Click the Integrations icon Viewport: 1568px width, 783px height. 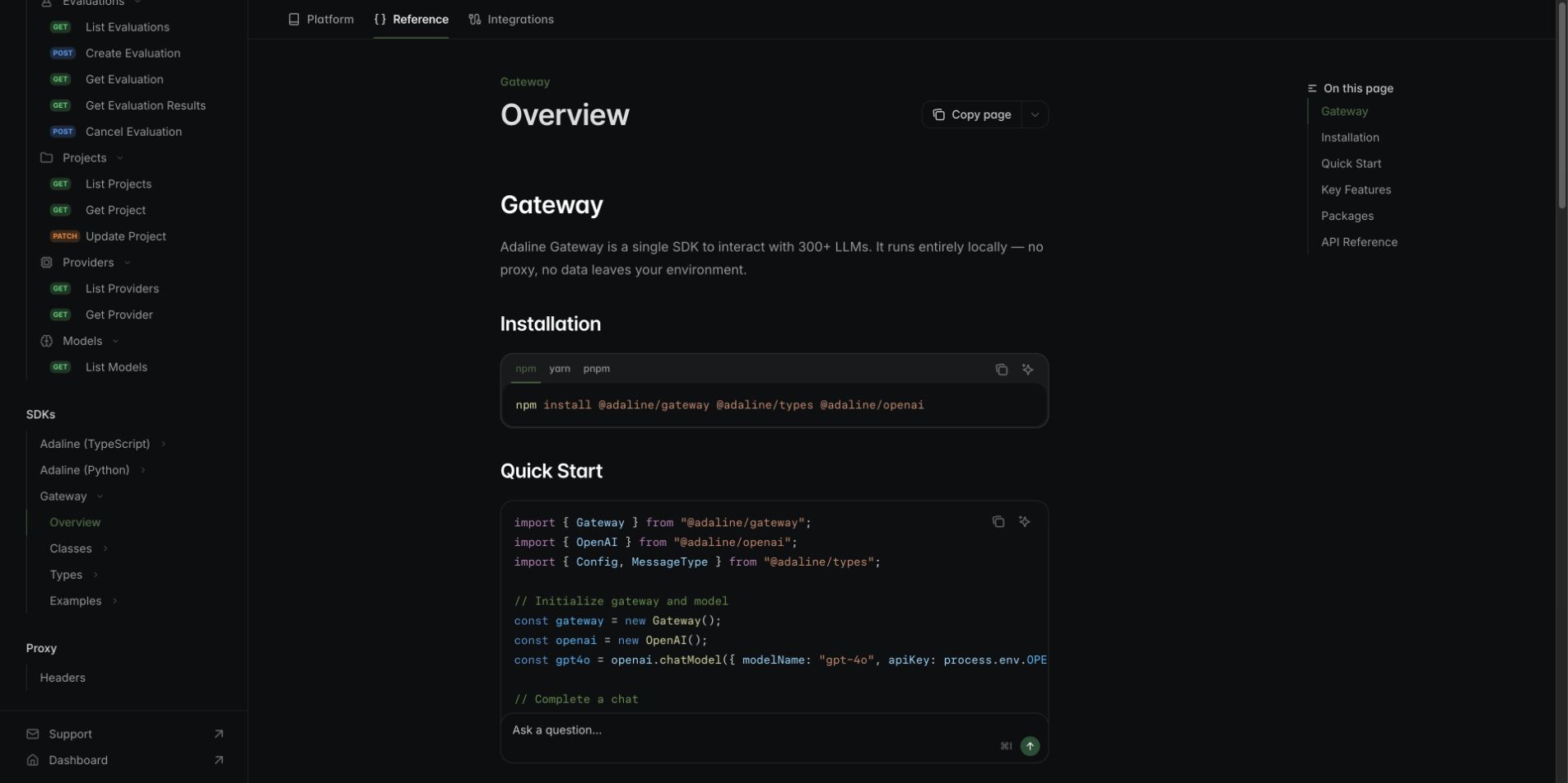pyautogui.click(x=475, y=19)
